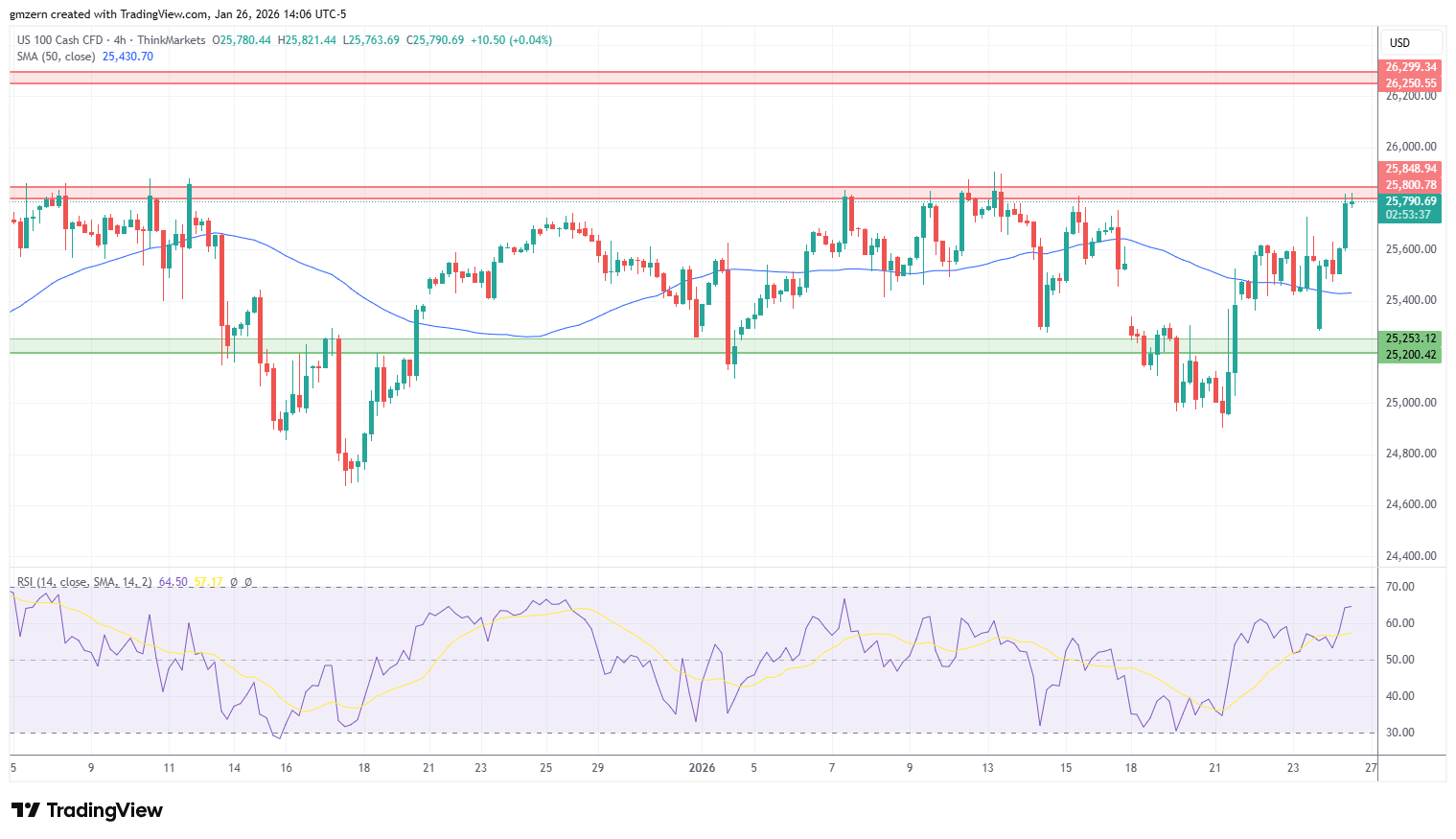Click the change value +10.50 (+0.04%)
Image resolution: width=1456 pixels, height=839 pixels.
(x=511, y=40)
